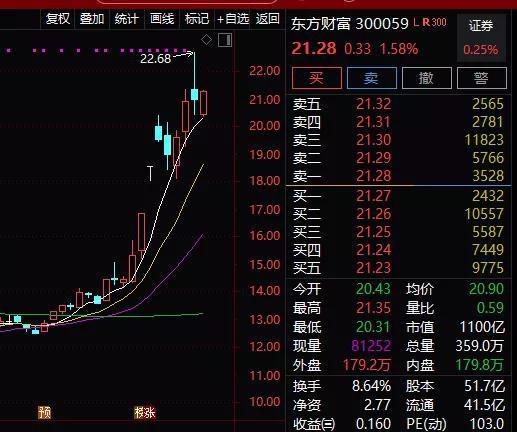This screenshot has height=432, width=517.
Task: Click the 预 earnings forecast marker
Action: (44, 413)
